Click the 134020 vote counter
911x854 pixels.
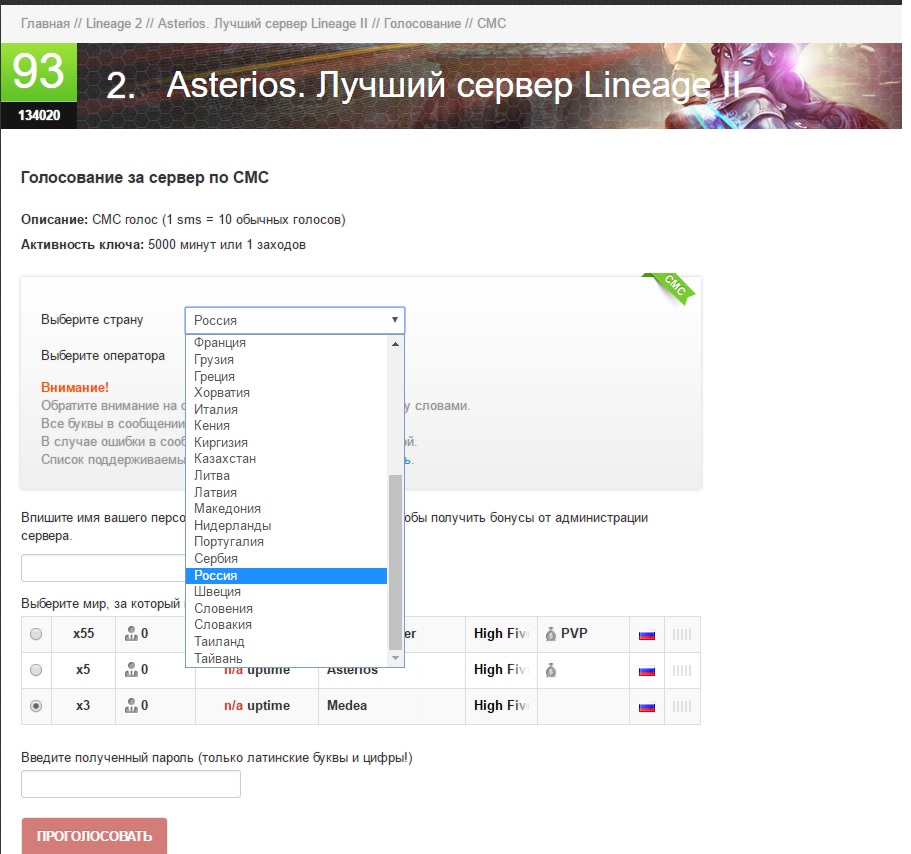pyautogui.click(x=39, y=115)
